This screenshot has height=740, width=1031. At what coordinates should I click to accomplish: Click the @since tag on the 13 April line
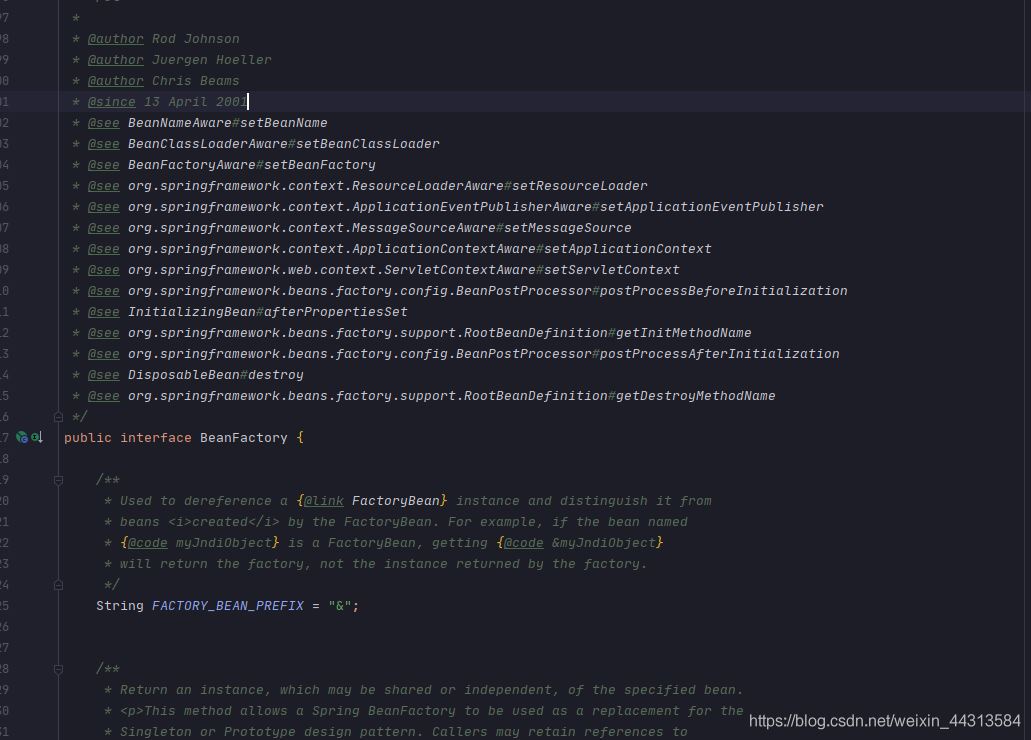tap(111, 102)
